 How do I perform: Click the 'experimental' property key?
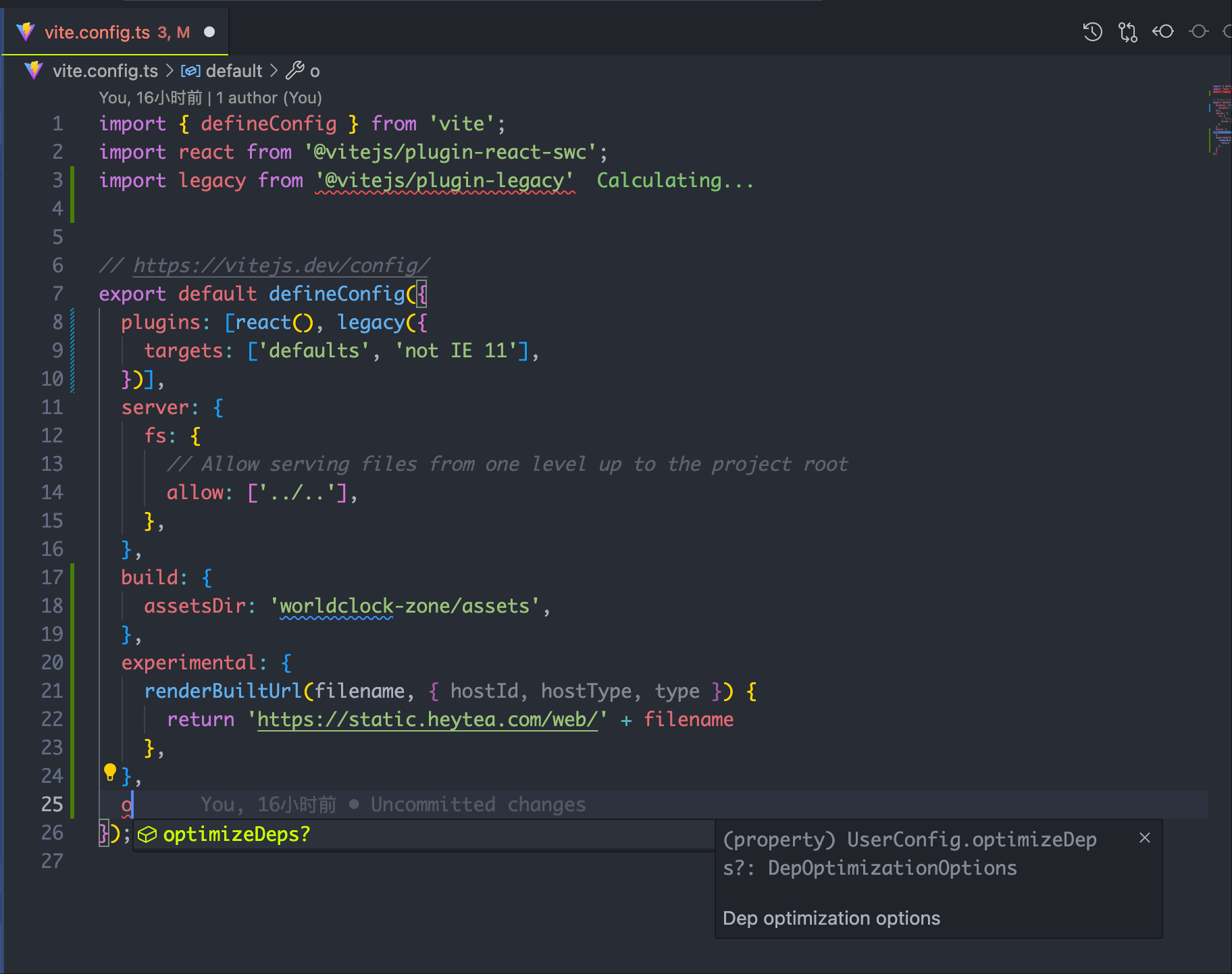tap(189, 663)
